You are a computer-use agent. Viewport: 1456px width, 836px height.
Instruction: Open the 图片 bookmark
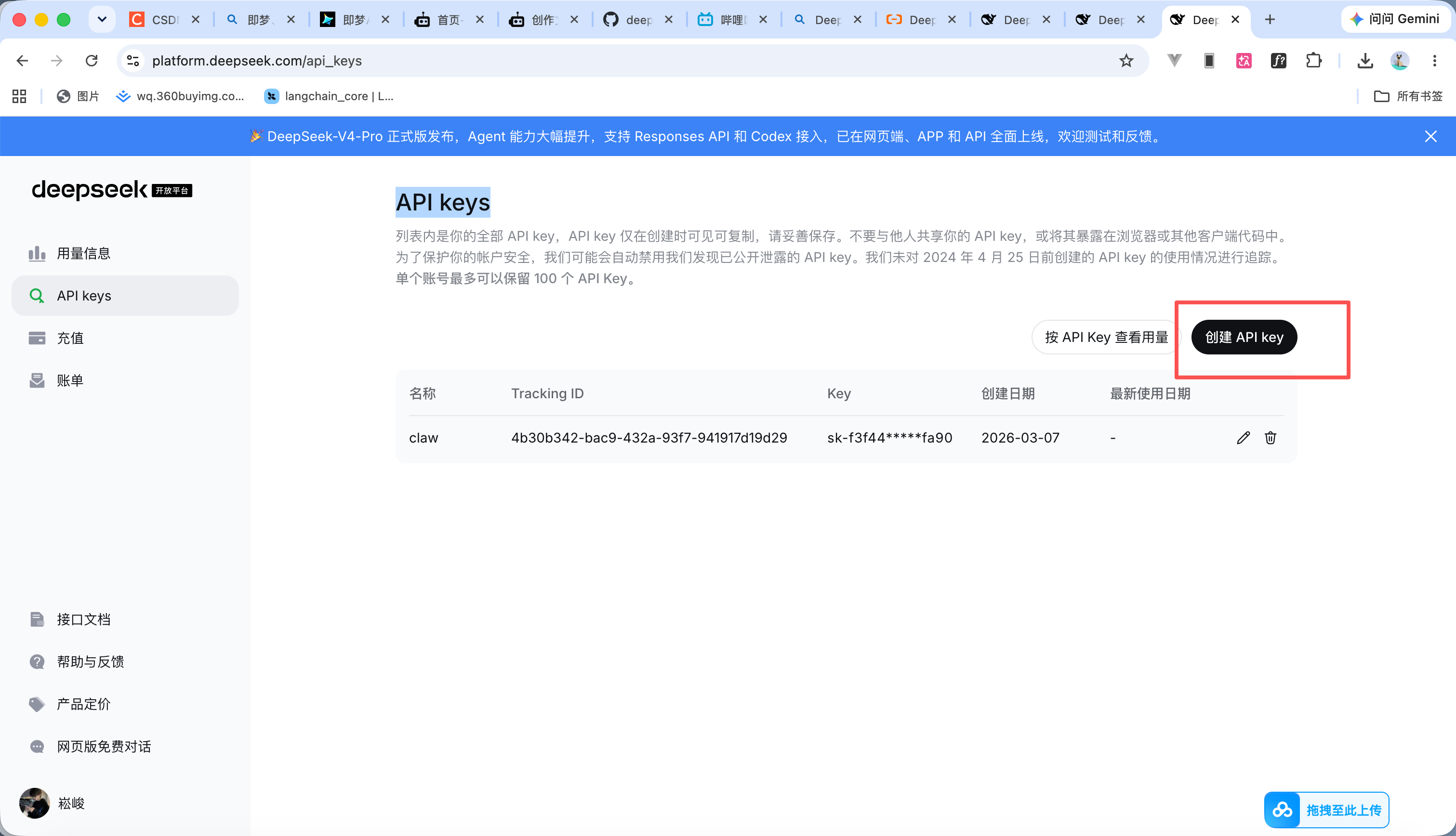click(78, 96)
